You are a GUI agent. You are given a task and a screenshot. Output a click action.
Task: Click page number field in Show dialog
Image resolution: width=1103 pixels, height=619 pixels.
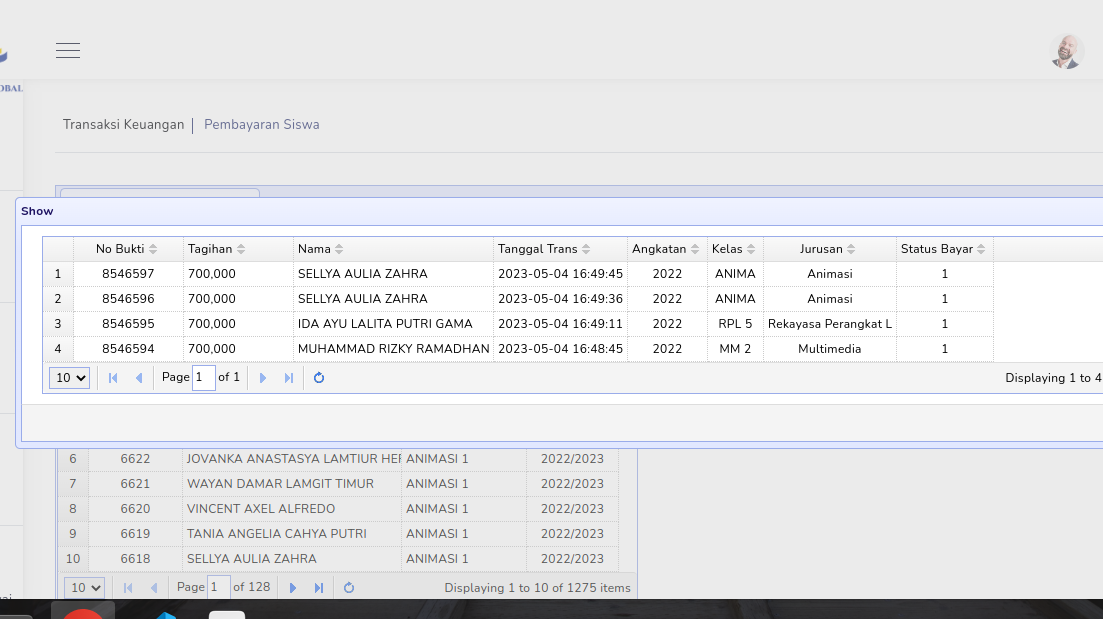point(204,378)
